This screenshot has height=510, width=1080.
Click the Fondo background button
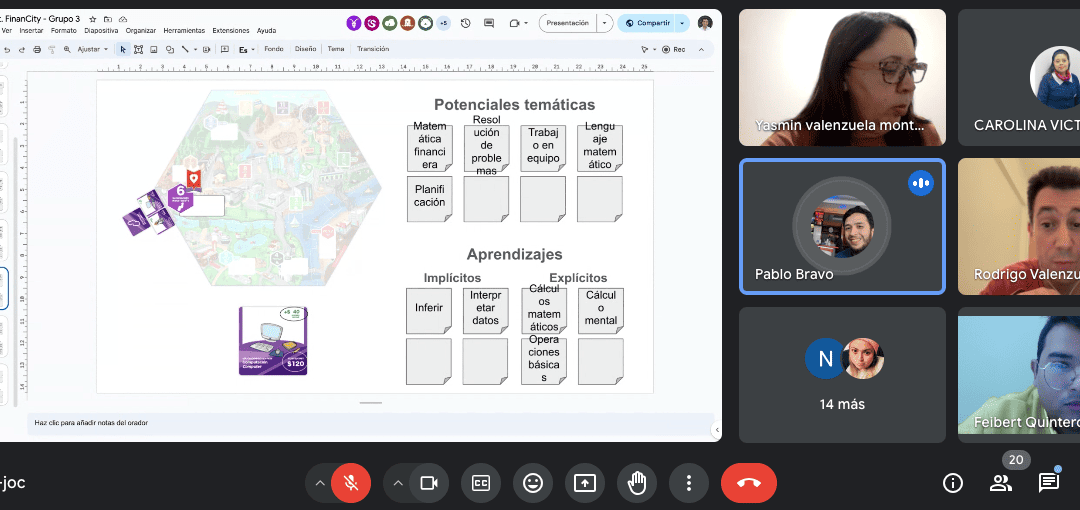[273, 49]
